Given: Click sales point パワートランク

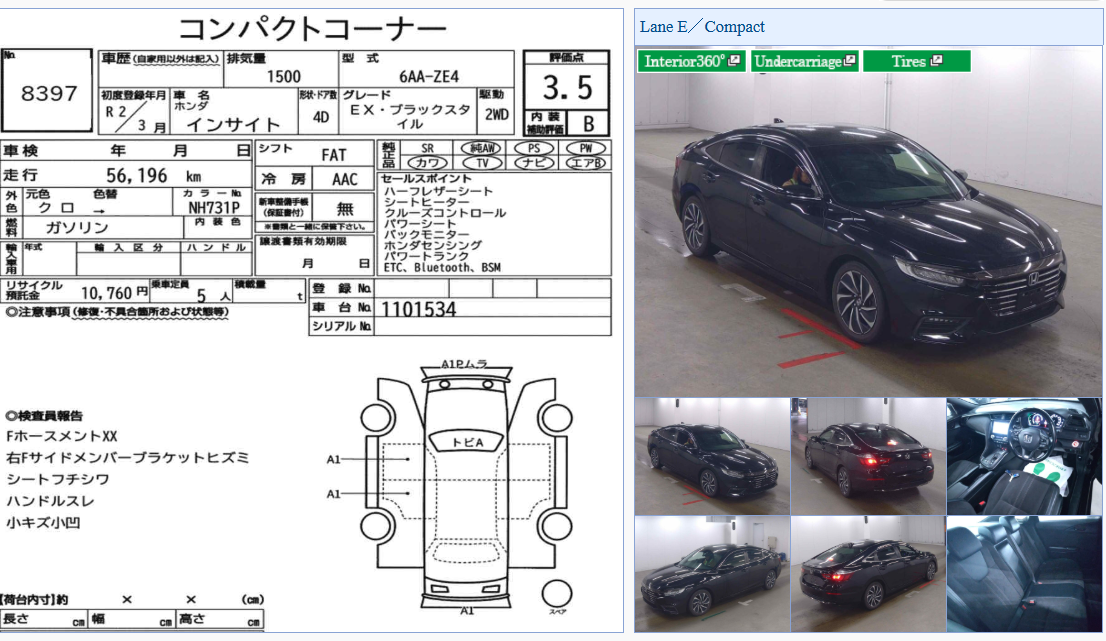Looking at the screenshot, I should coord(426,257).
